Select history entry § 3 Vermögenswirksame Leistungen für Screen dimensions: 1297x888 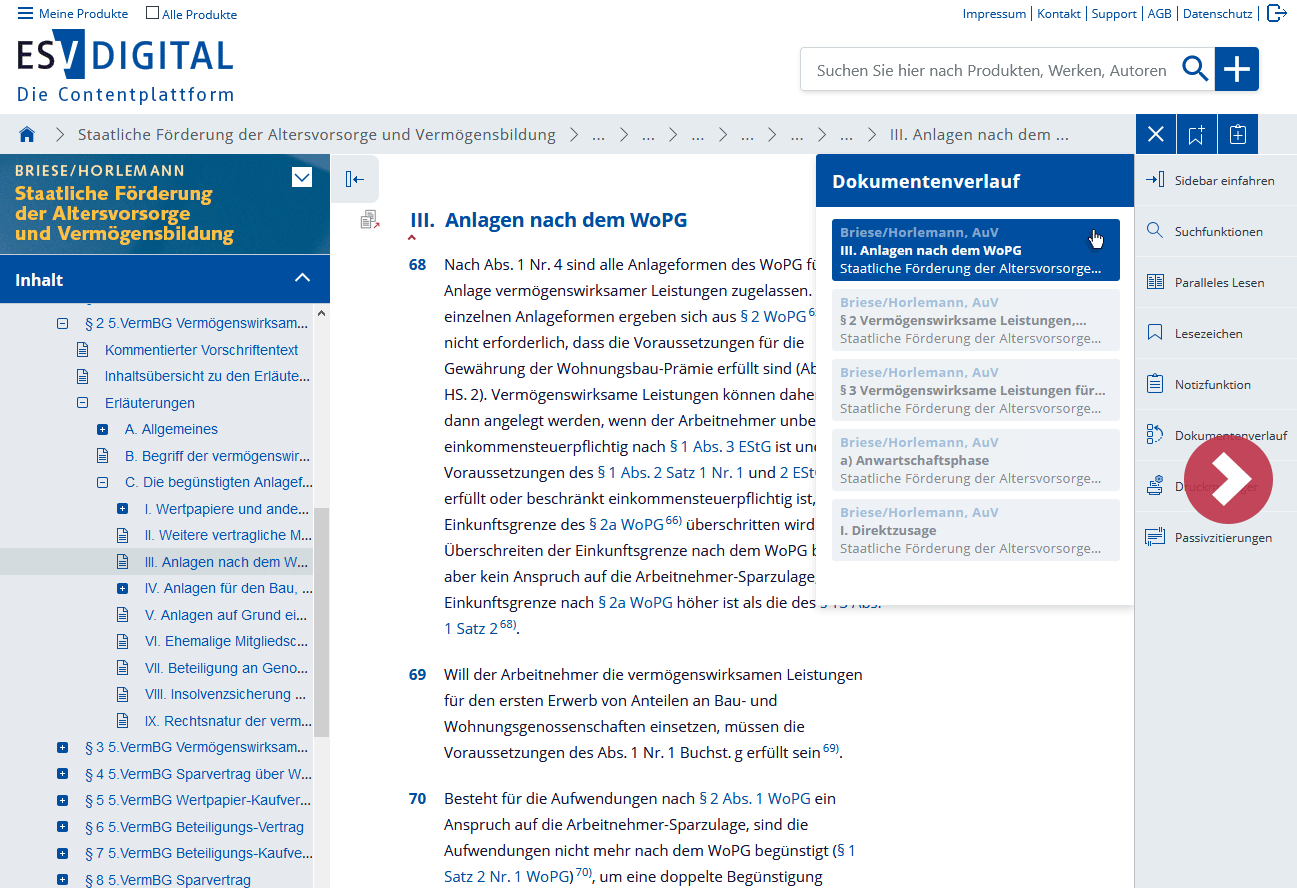click(x=976, y=390)
